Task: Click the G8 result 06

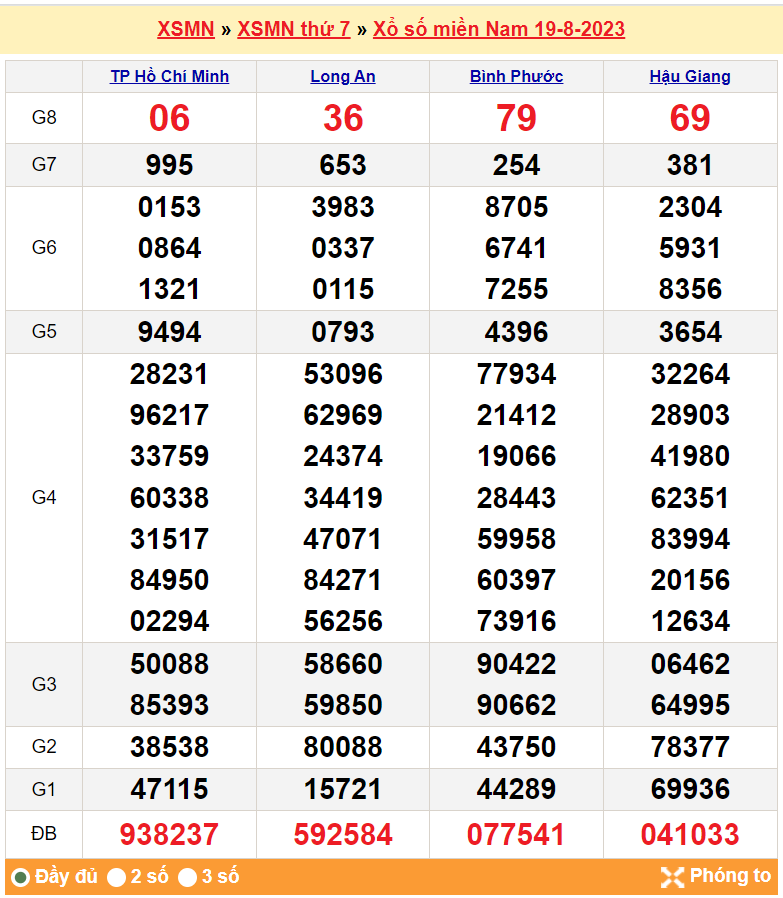Action: coord(169,118)
